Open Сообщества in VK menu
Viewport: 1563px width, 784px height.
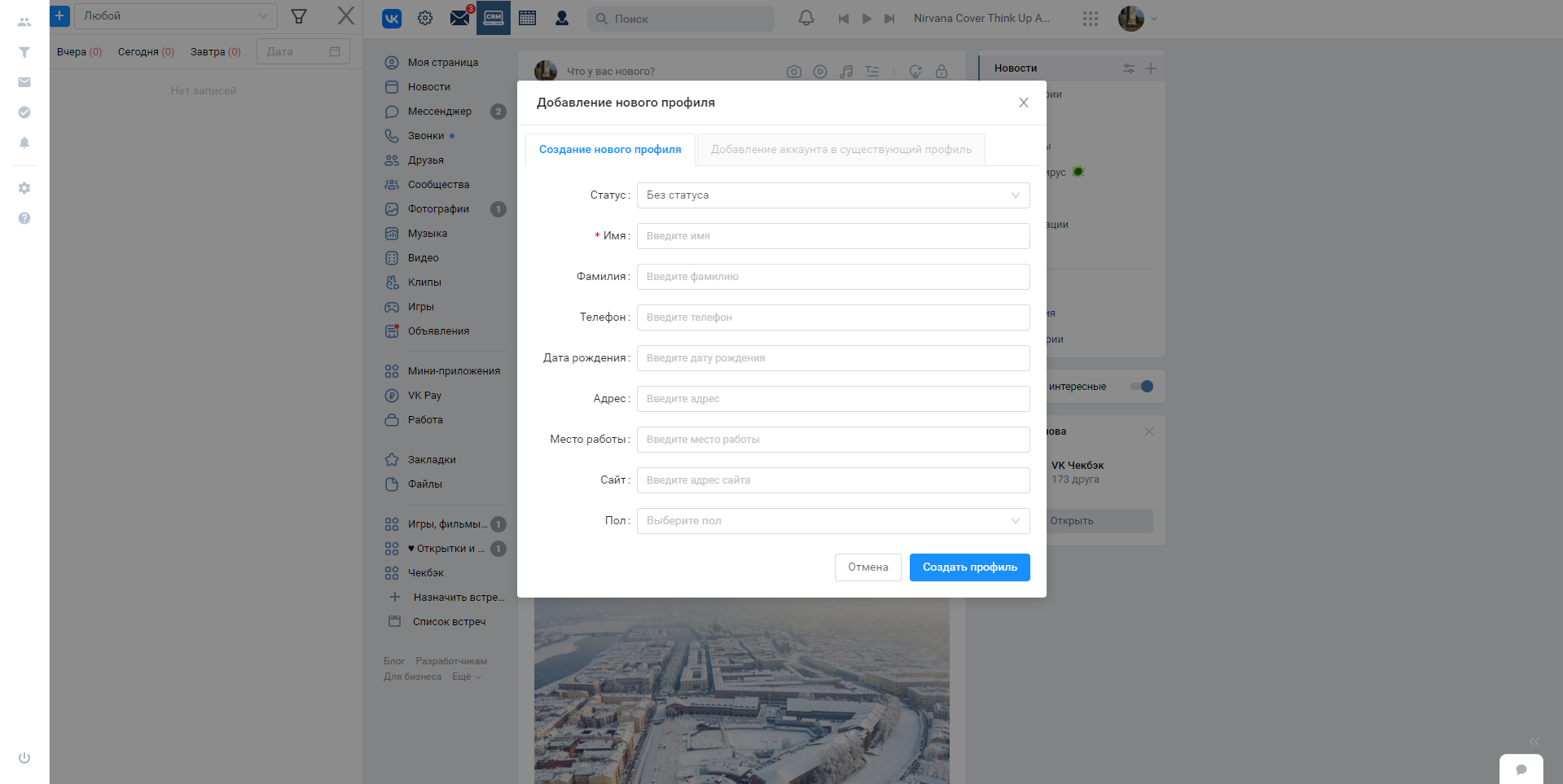coord(438,185)
